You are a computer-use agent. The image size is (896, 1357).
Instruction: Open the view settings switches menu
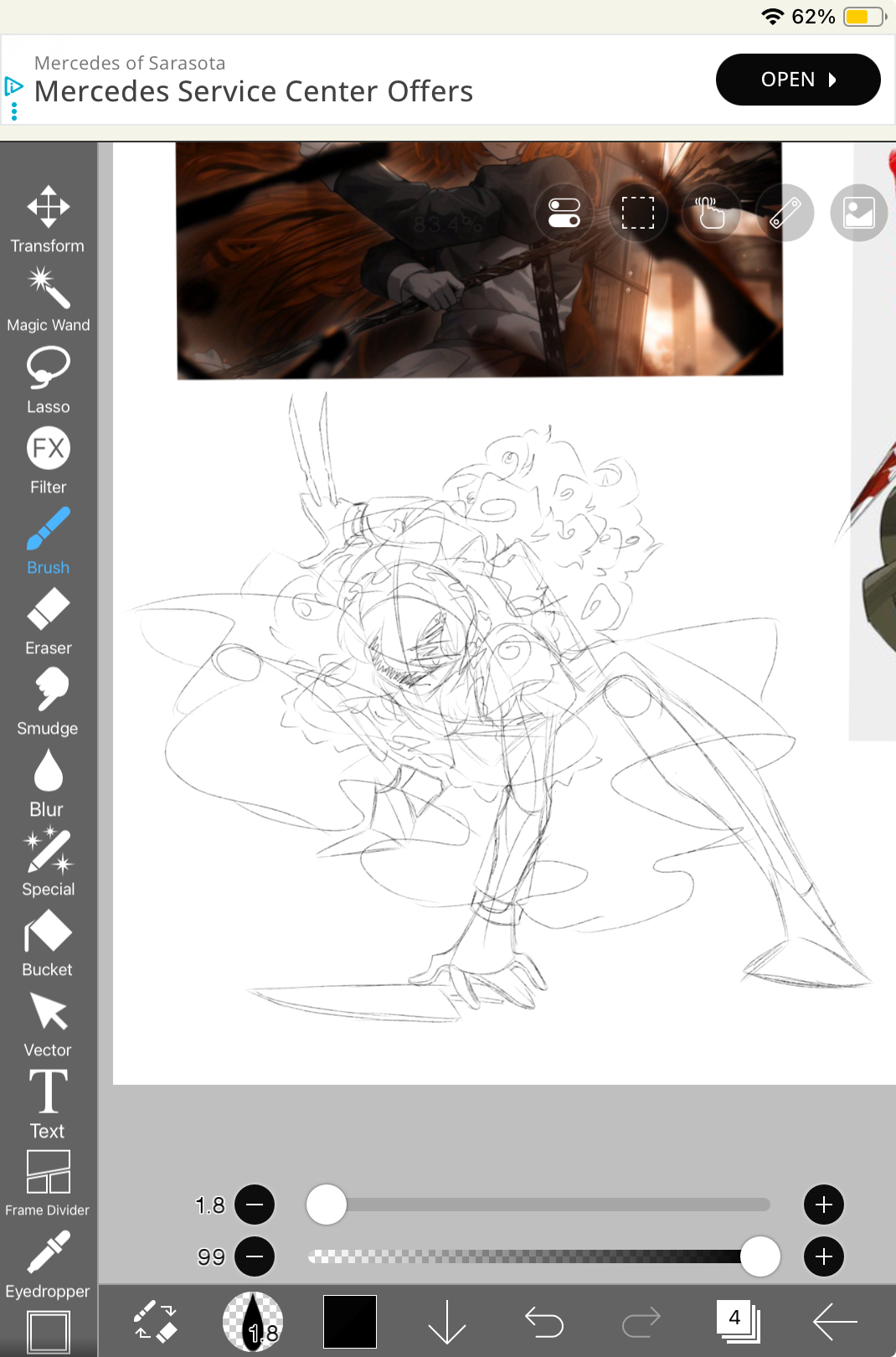[x=564, y=213]
